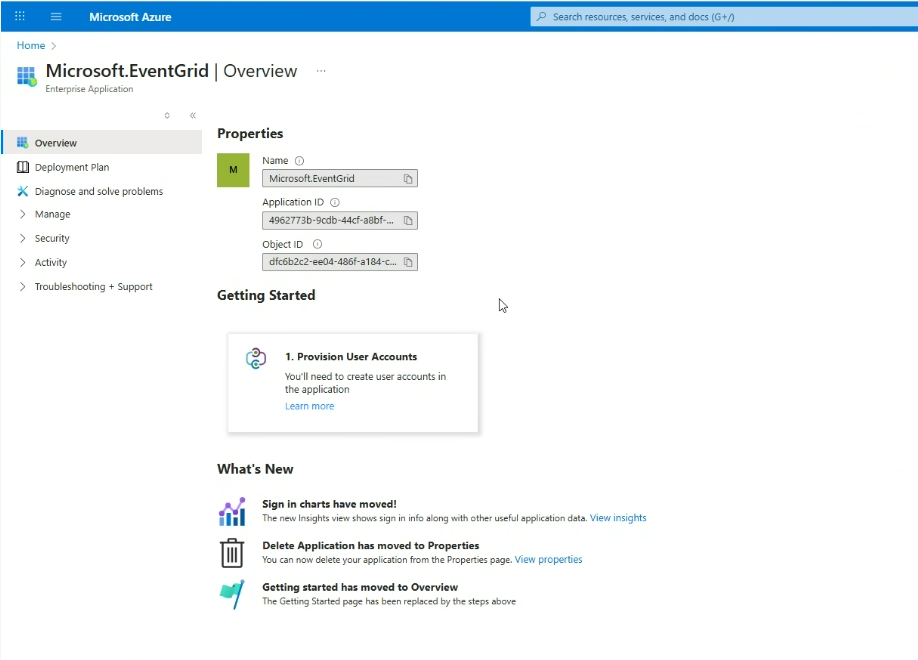Viewport: 918px width, 660px height.
Task: Click the Name info icon
Action: pos(299,160)
